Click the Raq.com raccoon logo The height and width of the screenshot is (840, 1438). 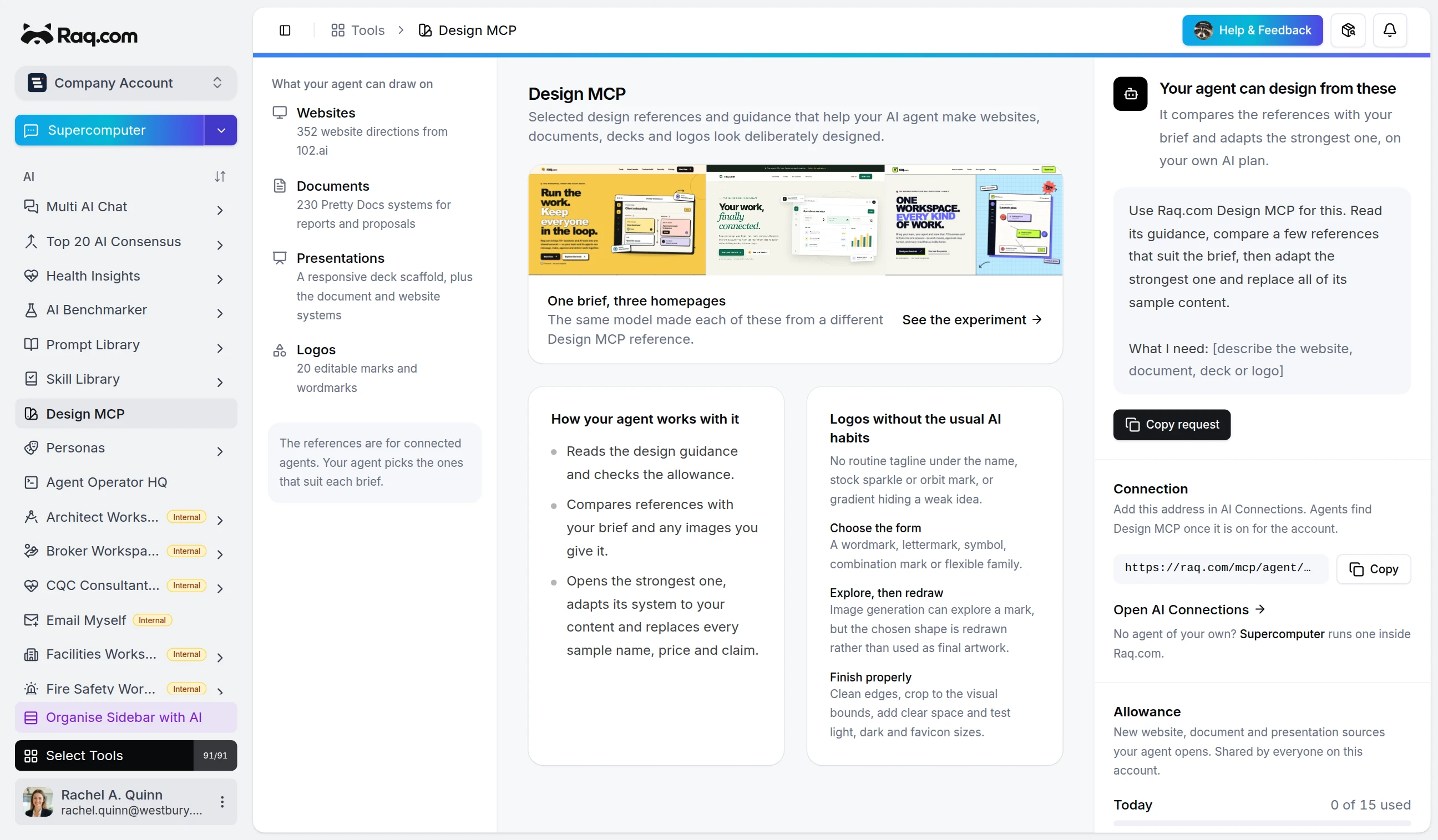tap(79, 35)
